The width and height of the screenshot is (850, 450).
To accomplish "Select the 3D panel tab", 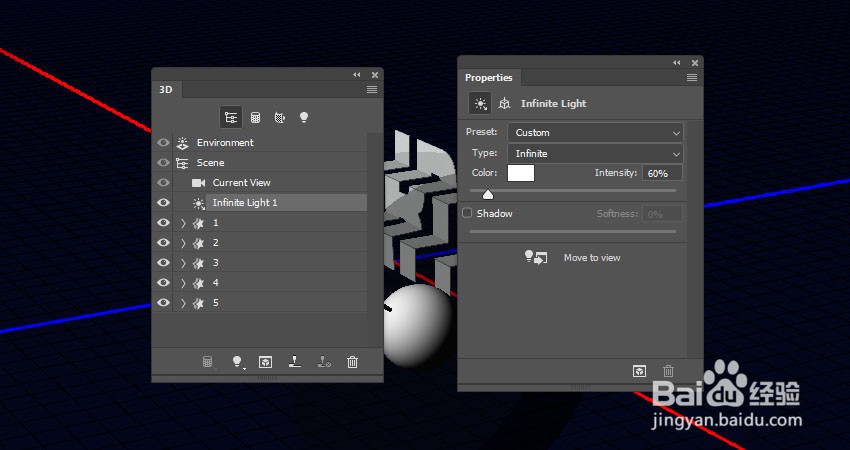I will click(x=166, y=89).
